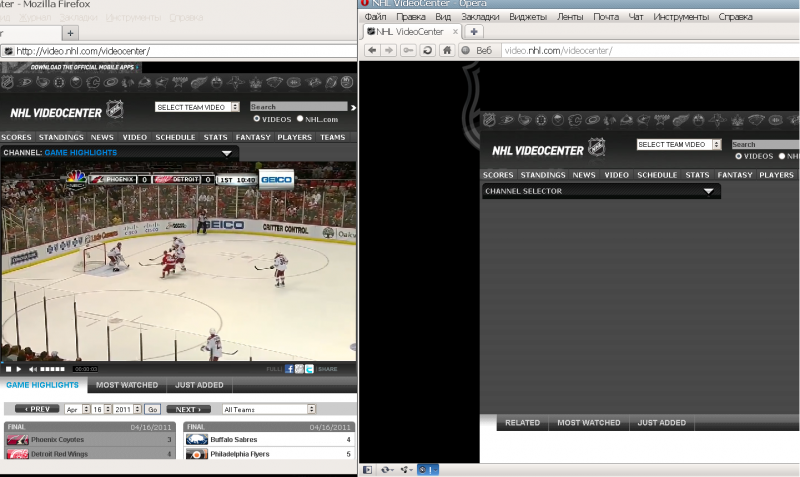Open All Teams filter dropdown
800x477 pixels.
click(269, 409)
